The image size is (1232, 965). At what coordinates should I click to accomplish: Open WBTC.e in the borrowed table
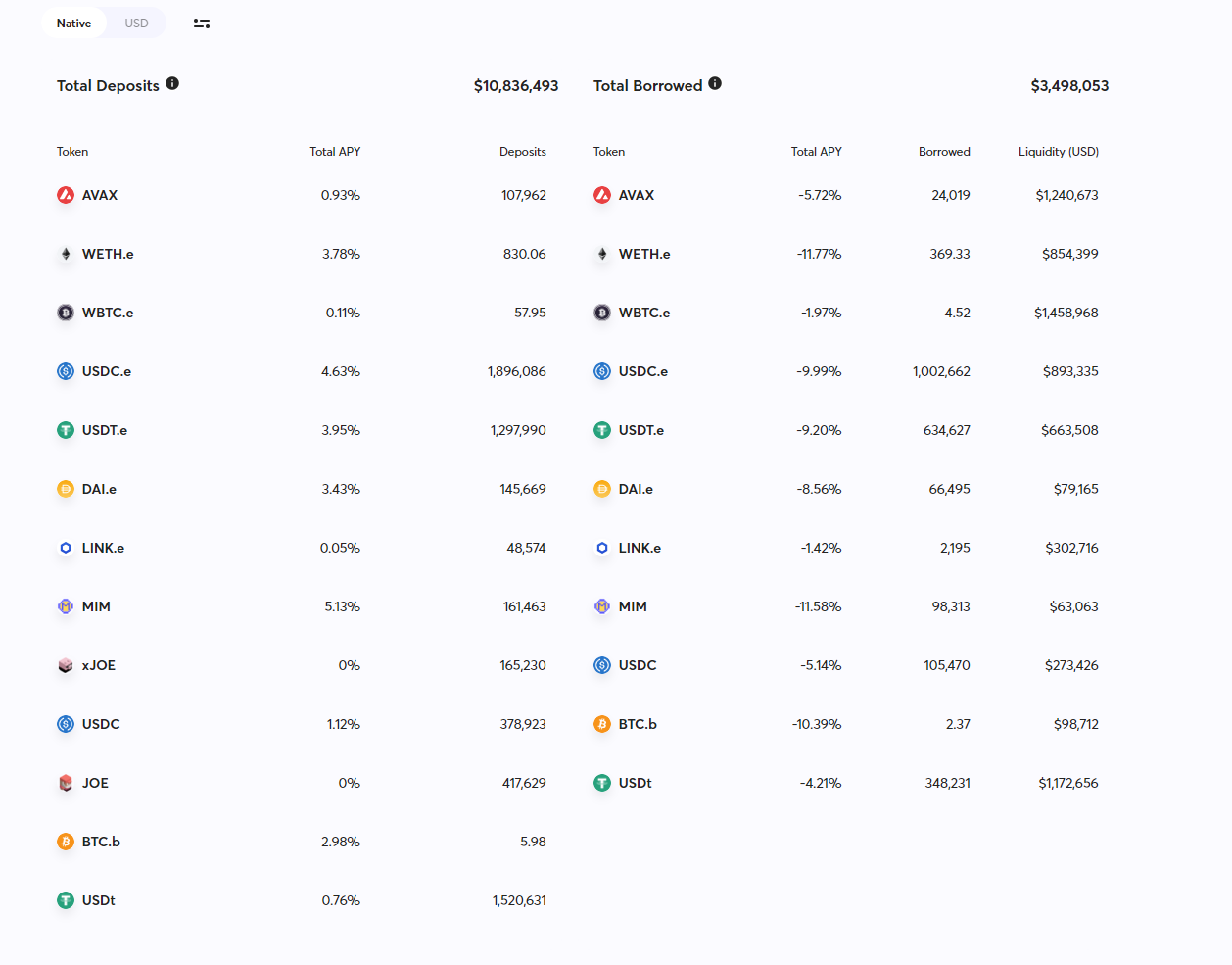(643, 313)
